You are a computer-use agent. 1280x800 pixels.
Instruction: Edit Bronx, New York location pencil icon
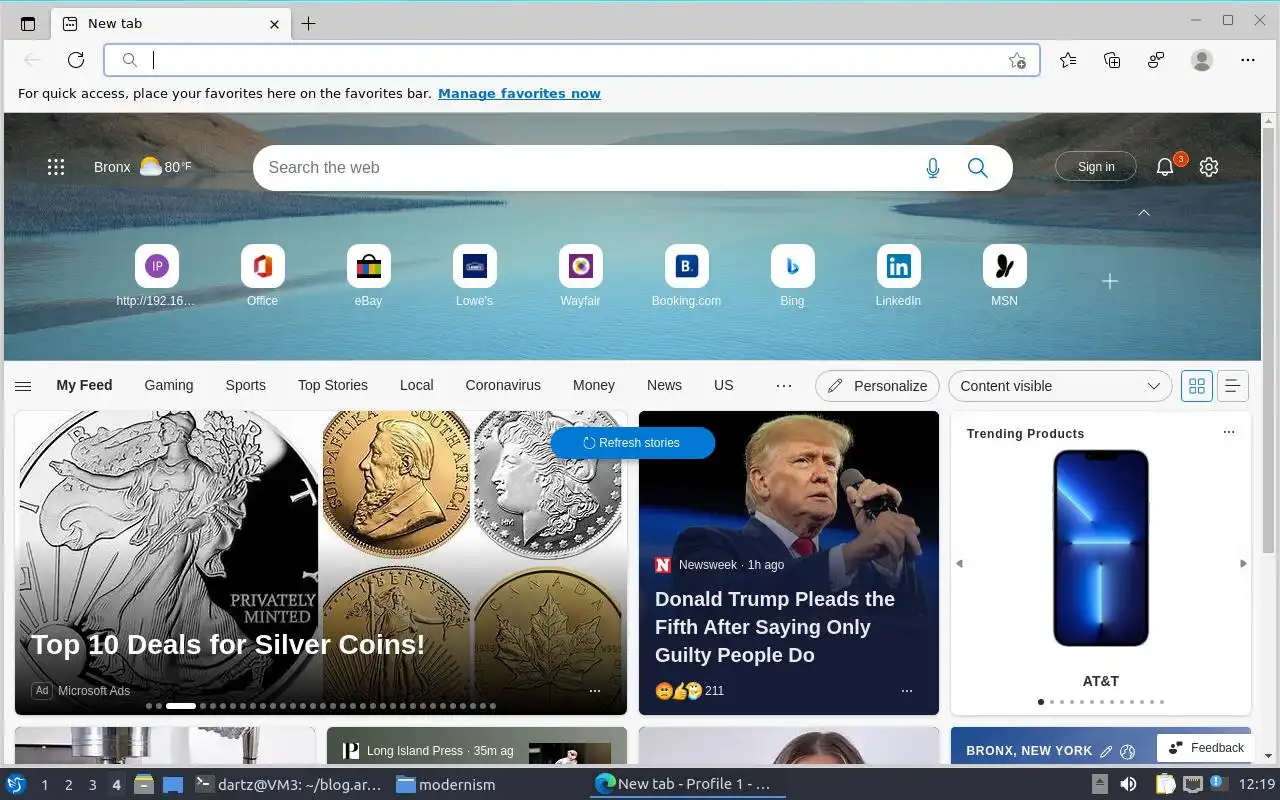(x=1106, y=751)
